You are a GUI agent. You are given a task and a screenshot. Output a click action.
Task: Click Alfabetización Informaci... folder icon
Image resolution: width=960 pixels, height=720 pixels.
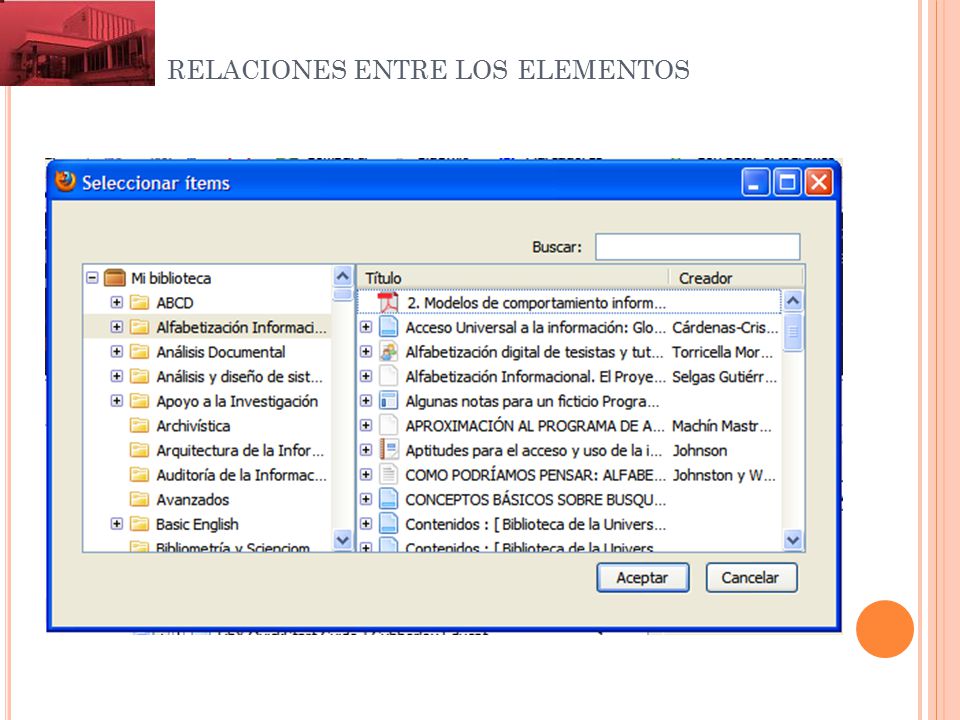click(x=140, y=327)
